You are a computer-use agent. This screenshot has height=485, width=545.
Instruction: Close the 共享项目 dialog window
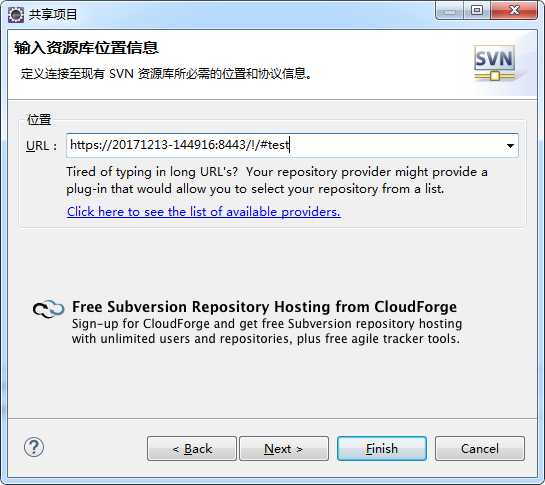pos(514,11)
